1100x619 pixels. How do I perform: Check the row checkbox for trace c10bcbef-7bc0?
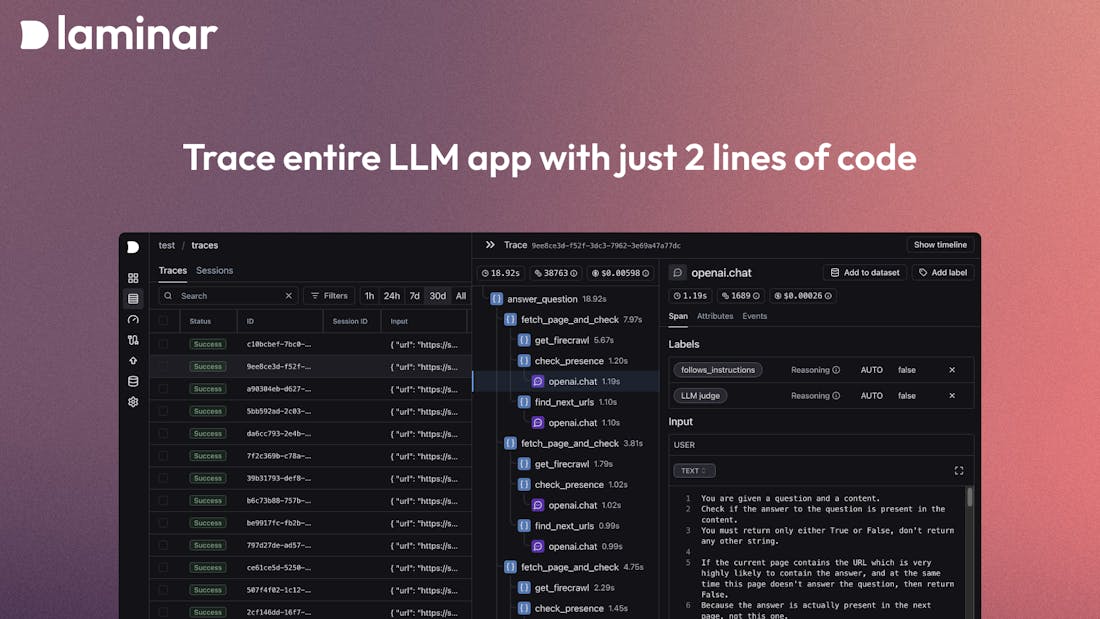point(163,344)
